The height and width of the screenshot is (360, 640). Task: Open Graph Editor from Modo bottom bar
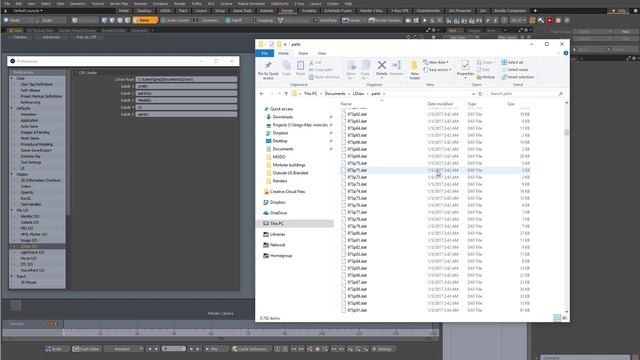(x=86, y=349)
